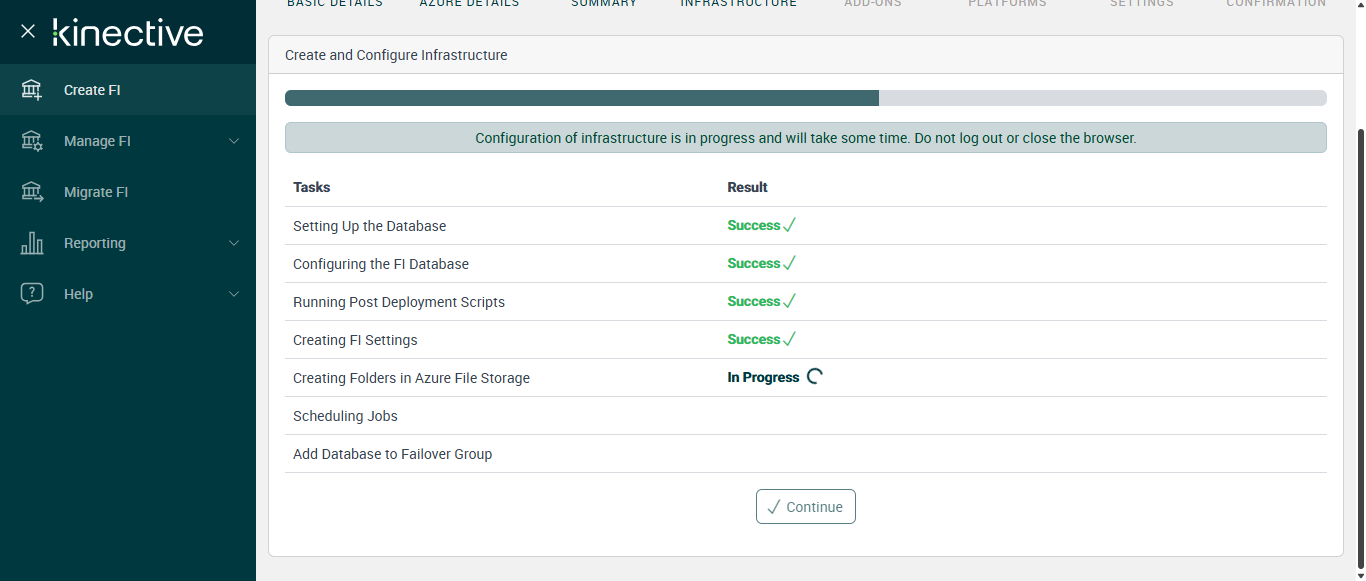Click the Help question mark icon
This screenshot has width=1366, height=581.
click(x=32, y=294)
